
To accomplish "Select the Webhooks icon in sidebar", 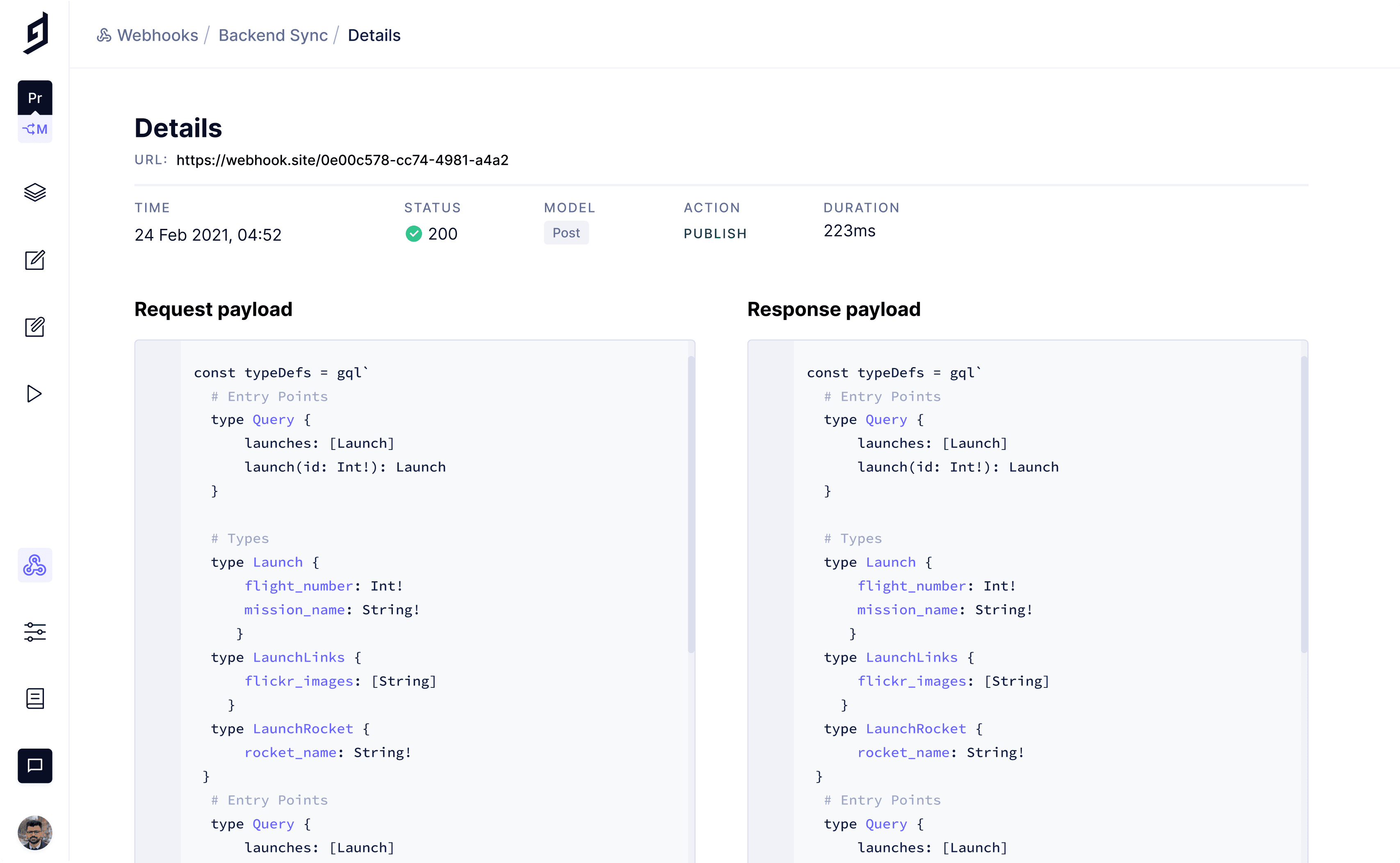I will [x=35, y=565].
